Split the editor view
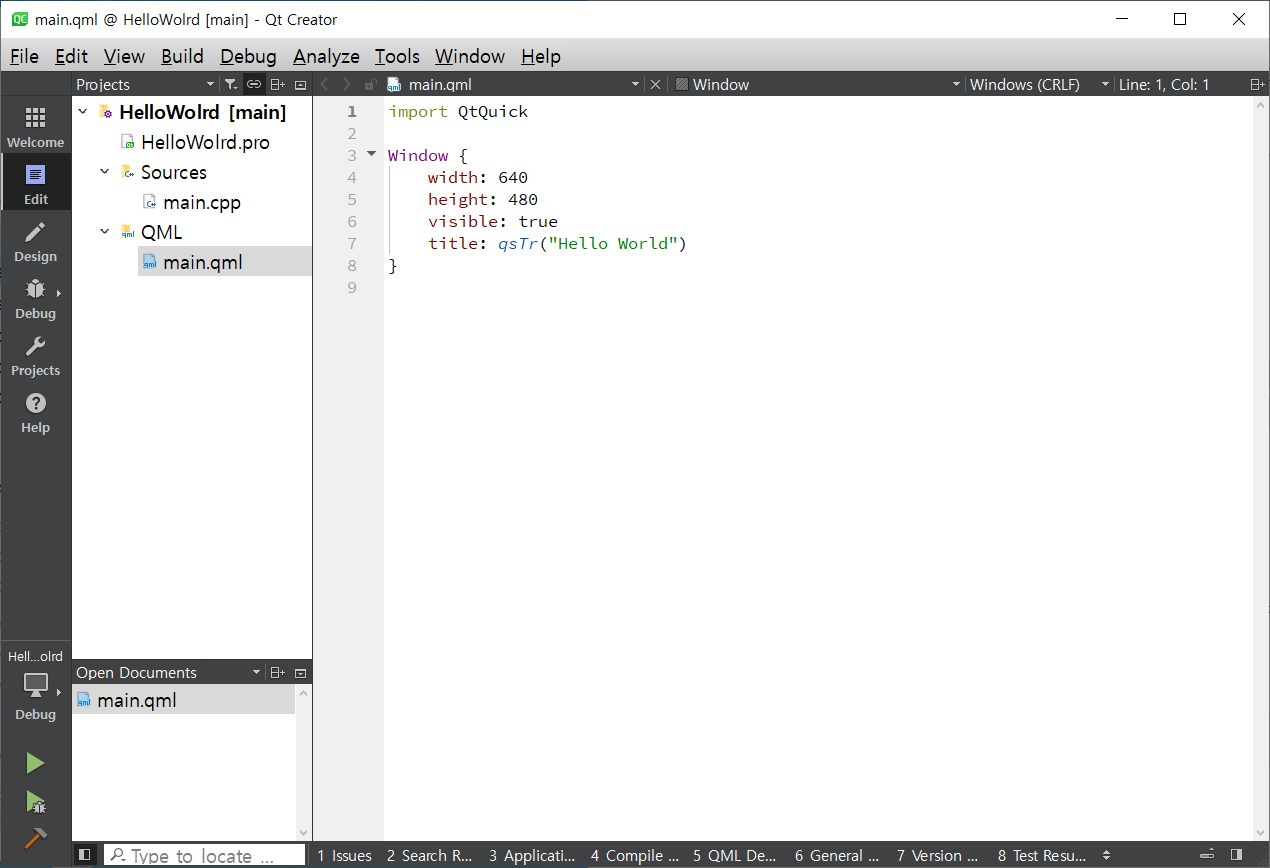 click(1257, 85)
